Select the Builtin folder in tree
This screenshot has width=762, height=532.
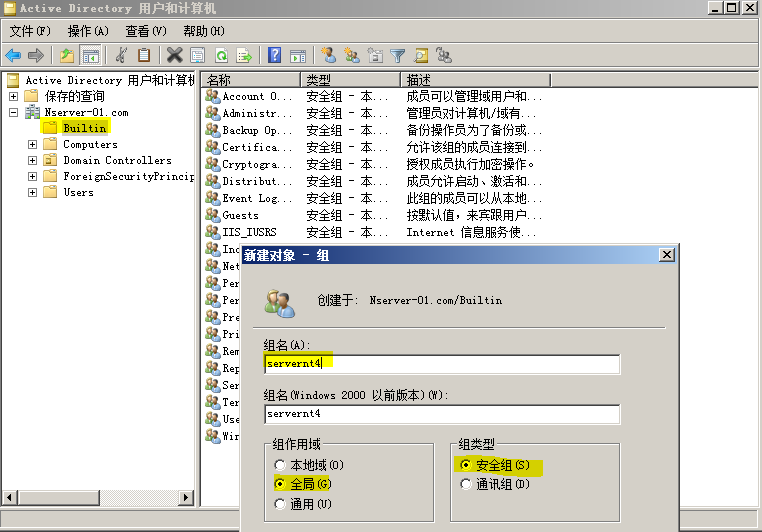click(x=85, y=128)
